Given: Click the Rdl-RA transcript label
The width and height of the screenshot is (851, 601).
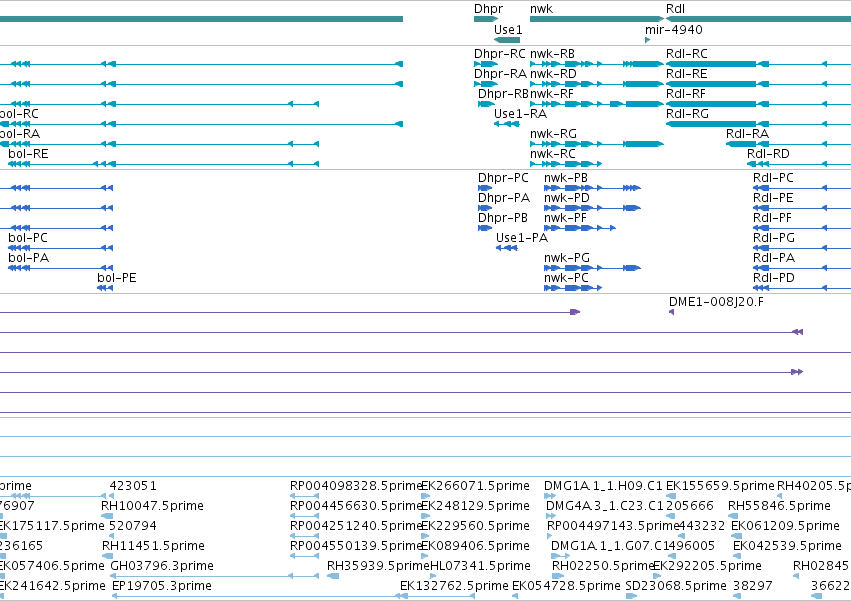Looking at the screenshot, I should click(747, 134).
